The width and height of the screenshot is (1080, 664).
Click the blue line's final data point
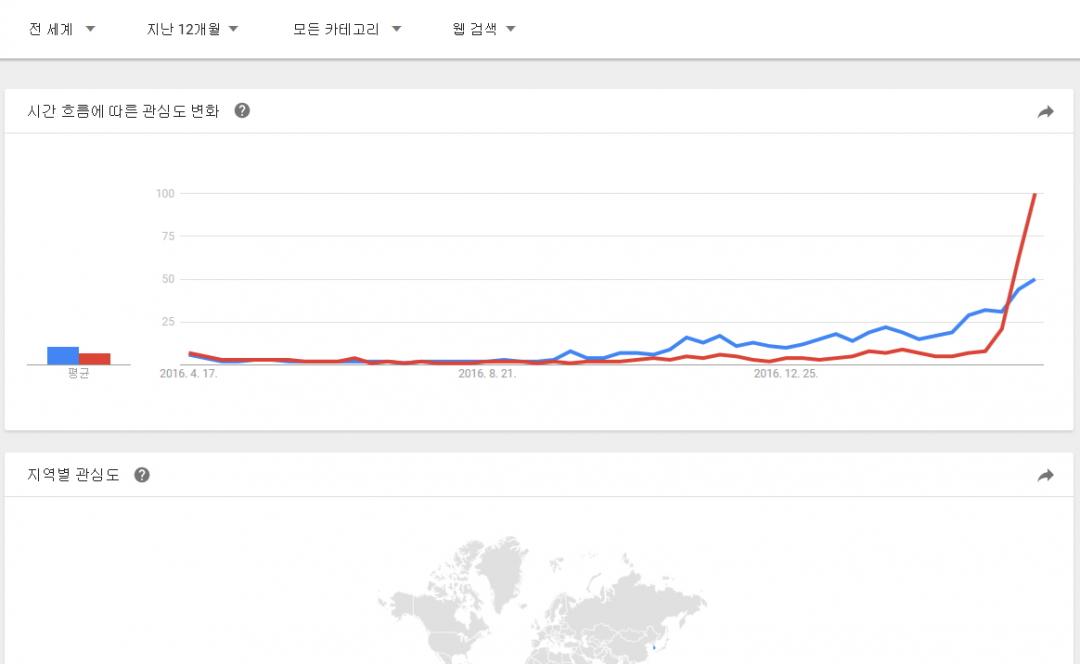click(1034, 280)
